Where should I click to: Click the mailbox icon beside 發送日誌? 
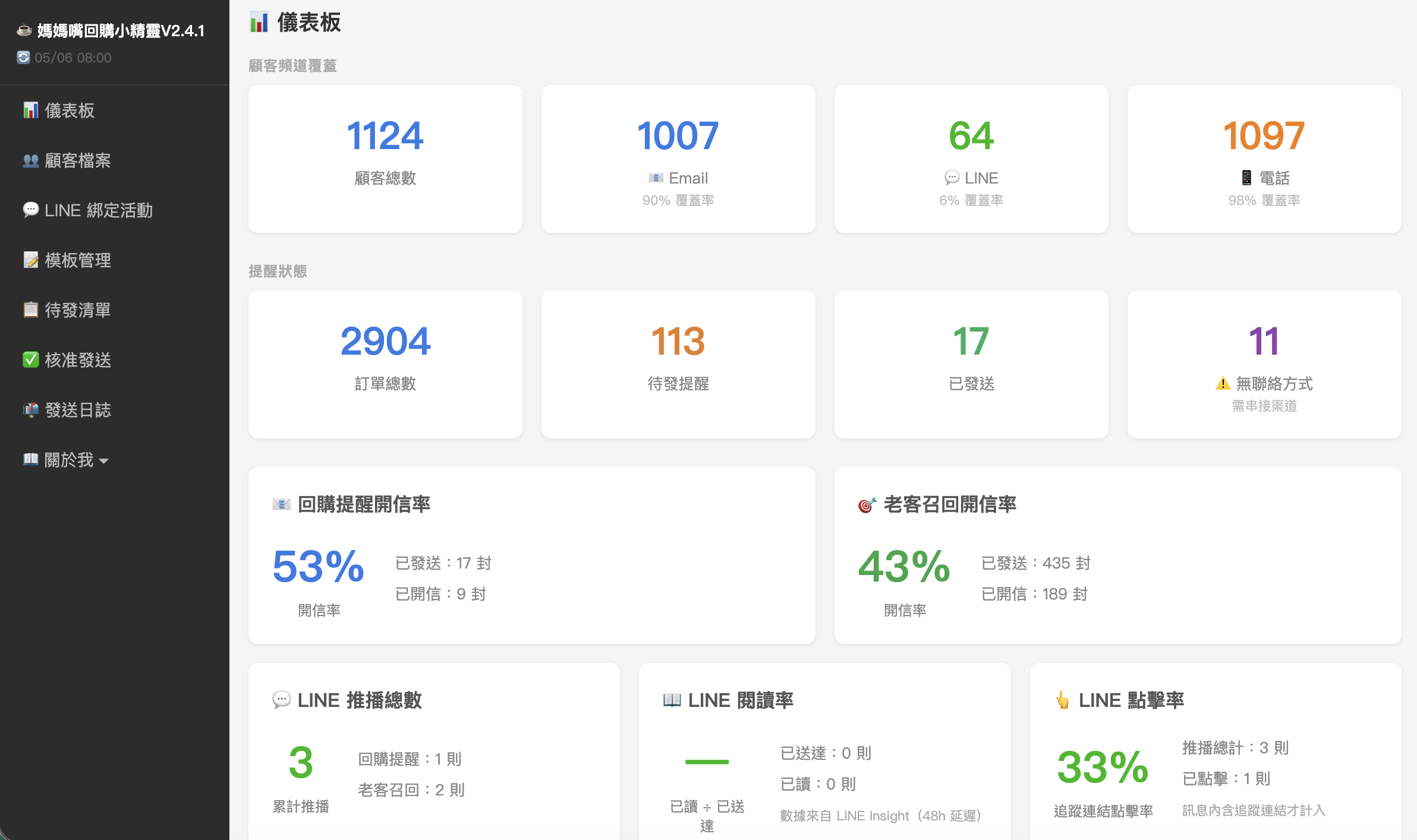(31, 410)
